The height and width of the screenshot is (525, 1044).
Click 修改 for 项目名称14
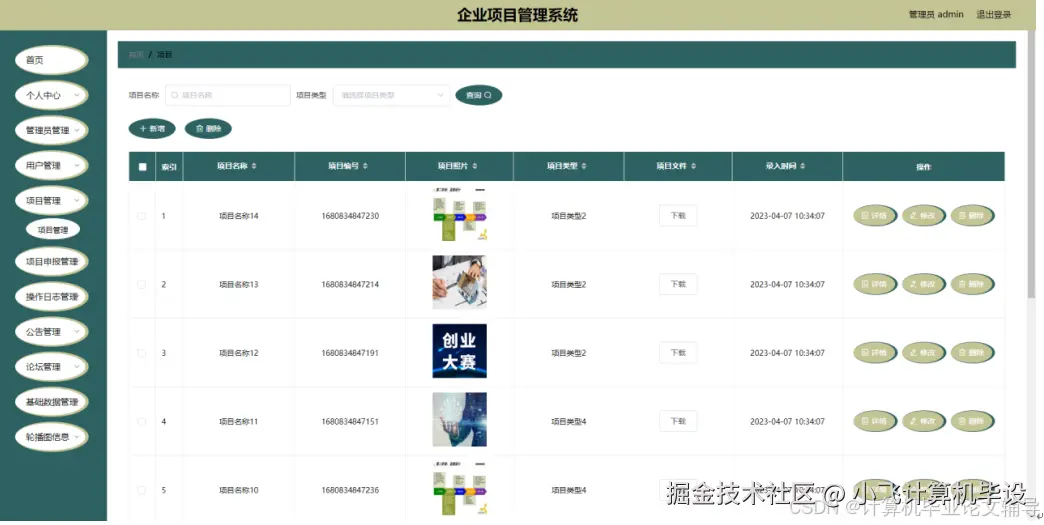923,216
